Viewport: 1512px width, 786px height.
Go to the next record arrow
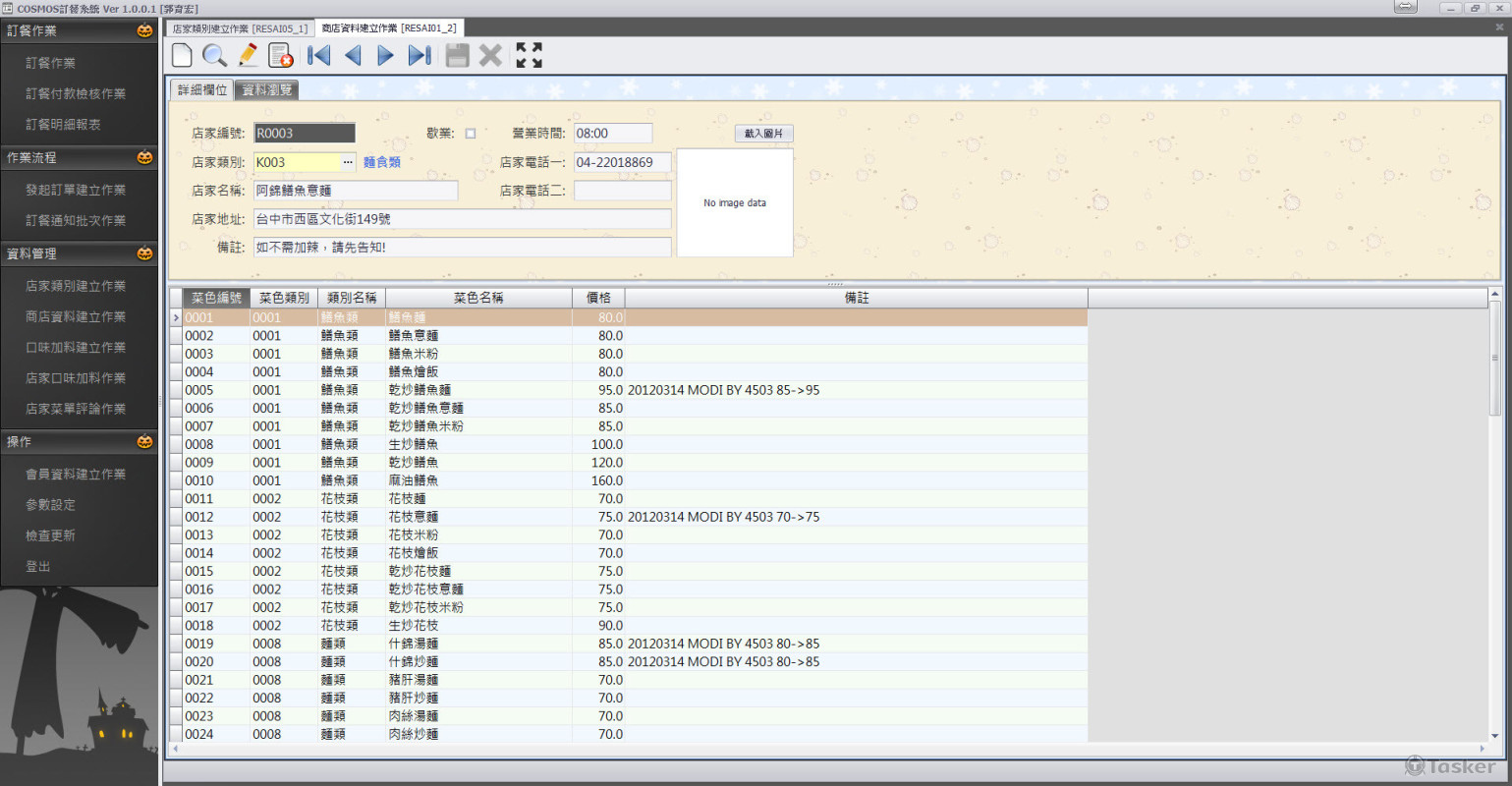pos(385,55)
